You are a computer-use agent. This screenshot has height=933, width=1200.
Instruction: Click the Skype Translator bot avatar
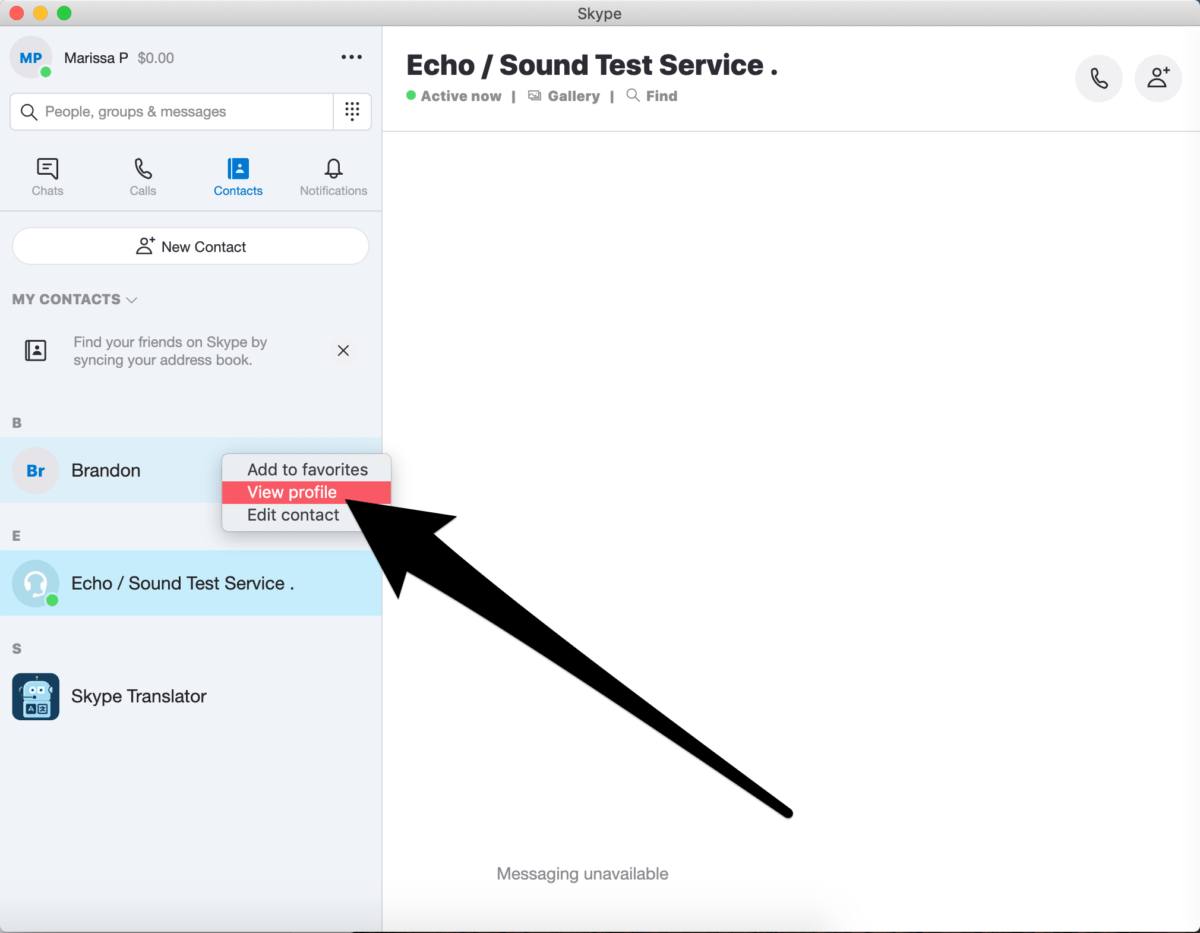pos(35,696)
